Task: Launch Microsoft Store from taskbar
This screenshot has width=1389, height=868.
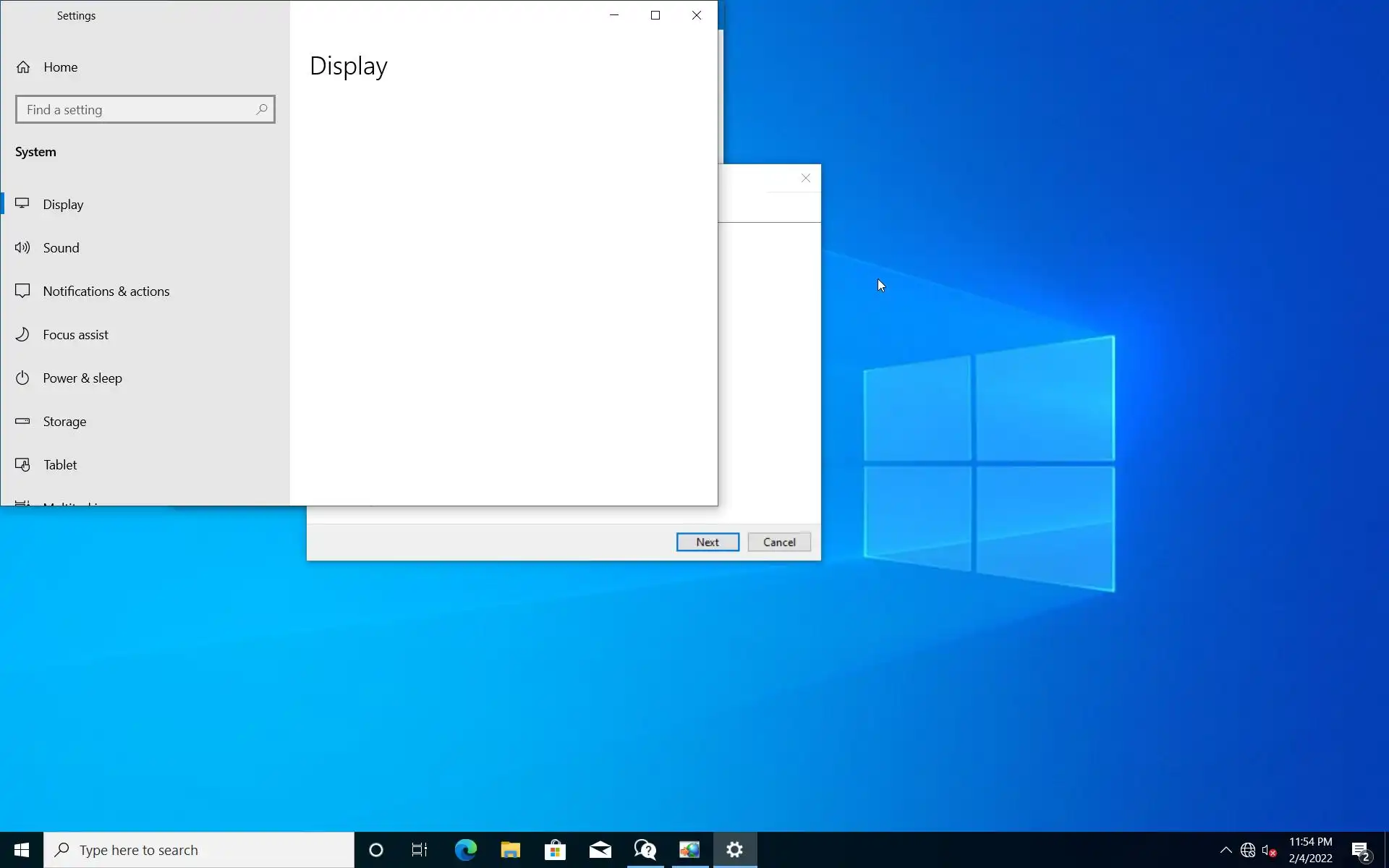Action: pos(555,850)
